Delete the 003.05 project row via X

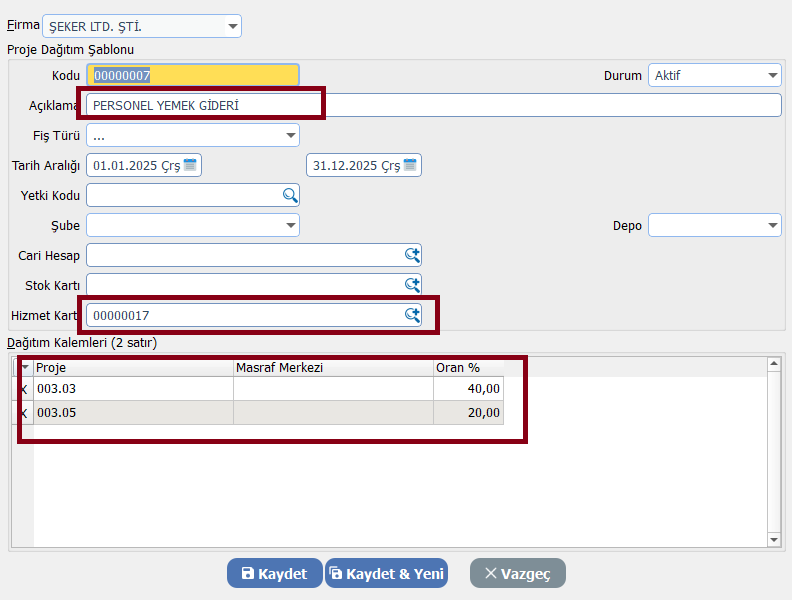24,413
